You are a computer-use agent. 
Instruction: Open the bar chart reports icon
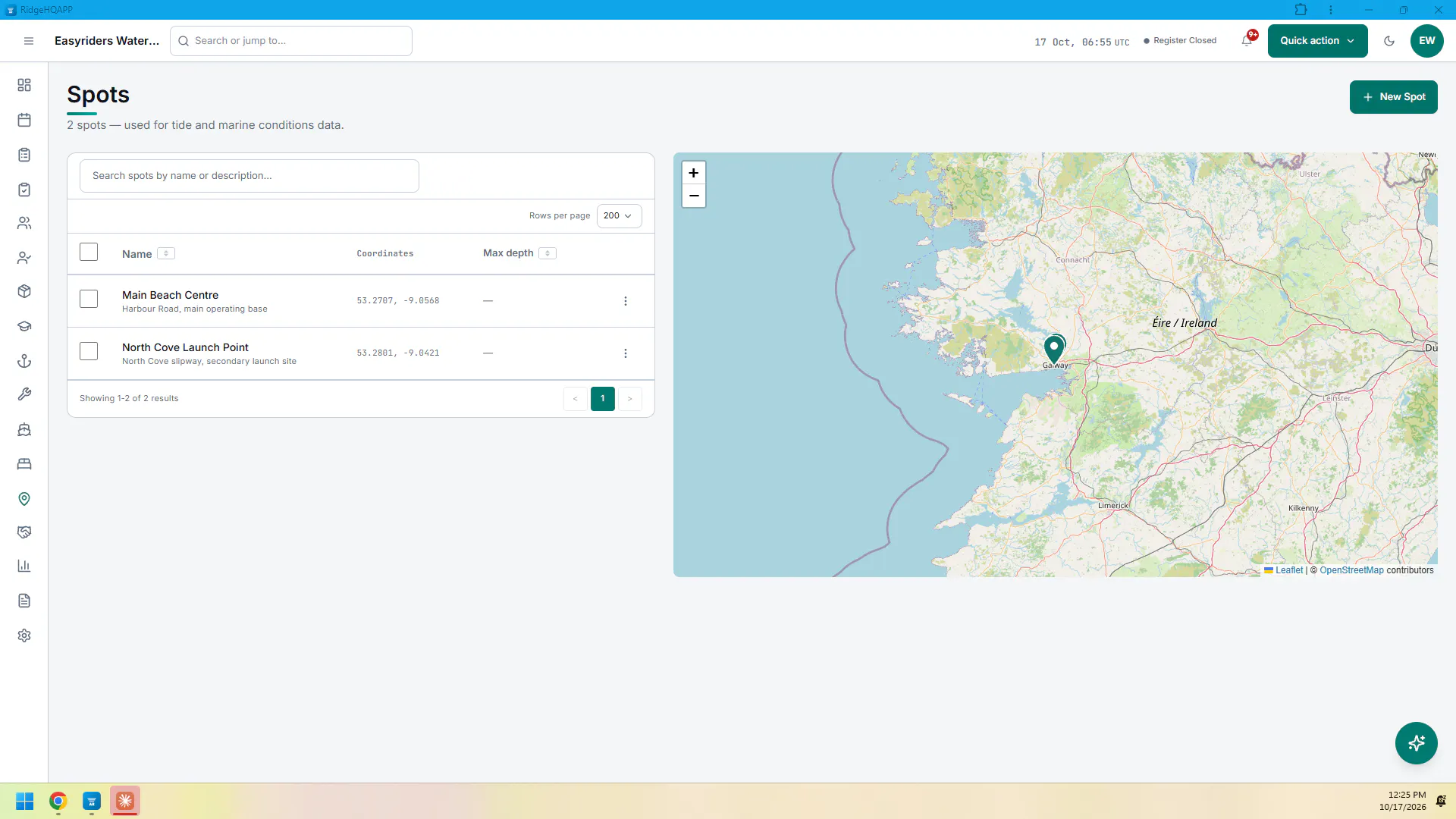(24, 566)
